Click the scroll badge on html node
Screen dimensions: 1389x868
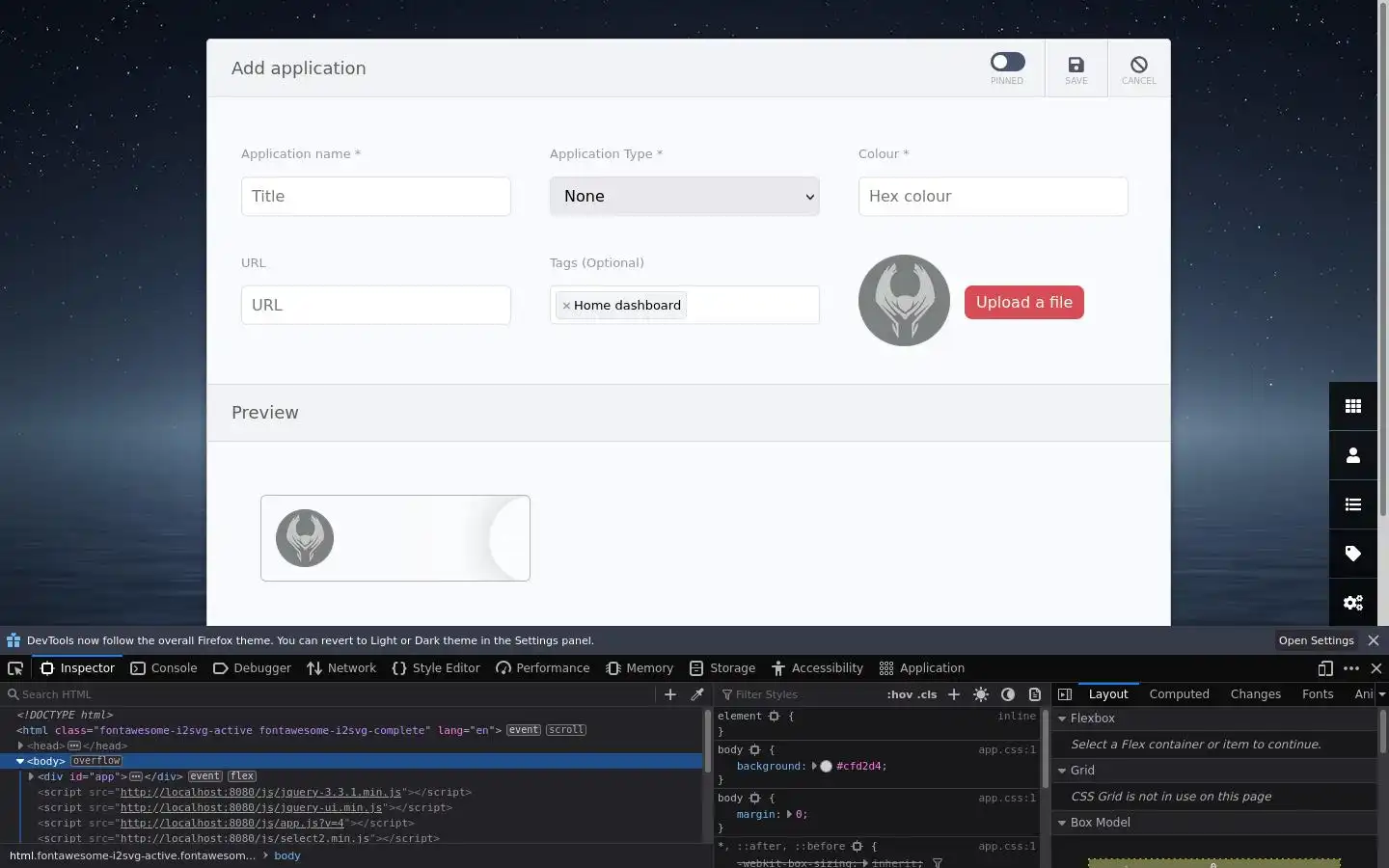566,730
